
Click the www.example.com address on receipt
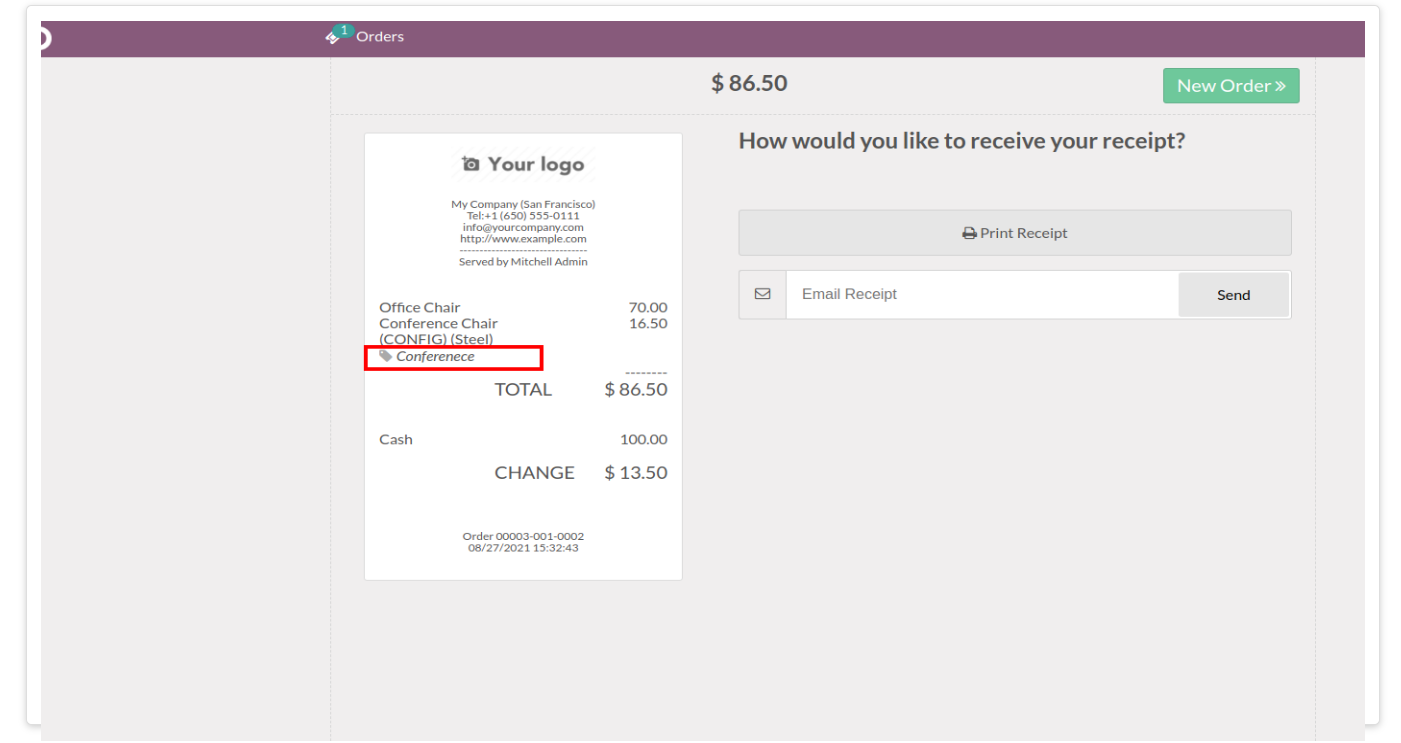(x=523, y=239)
